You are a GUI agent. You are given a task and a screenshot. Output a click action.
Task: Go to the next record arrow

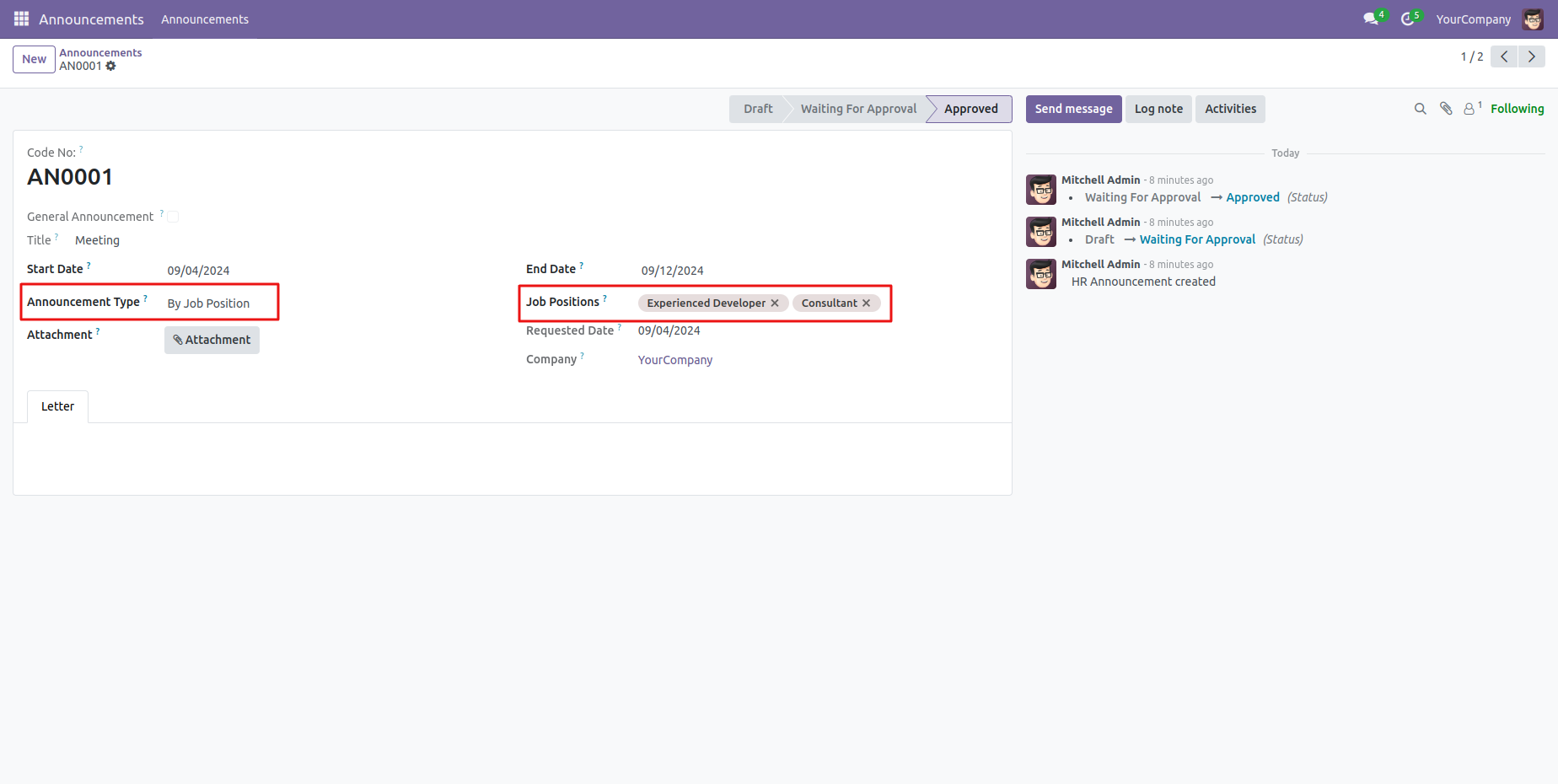point(1531,56)
